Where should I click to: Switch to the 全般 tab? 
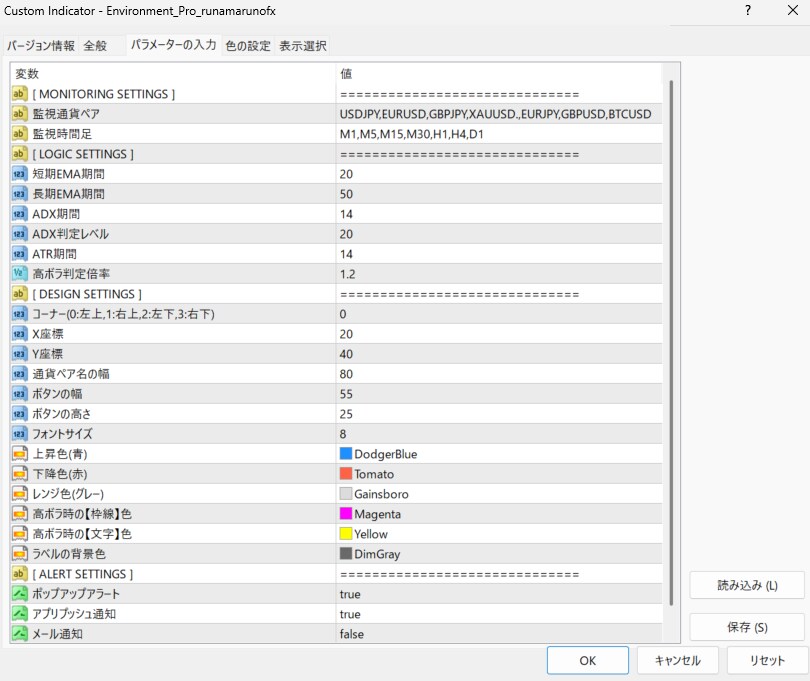[96, 46]
